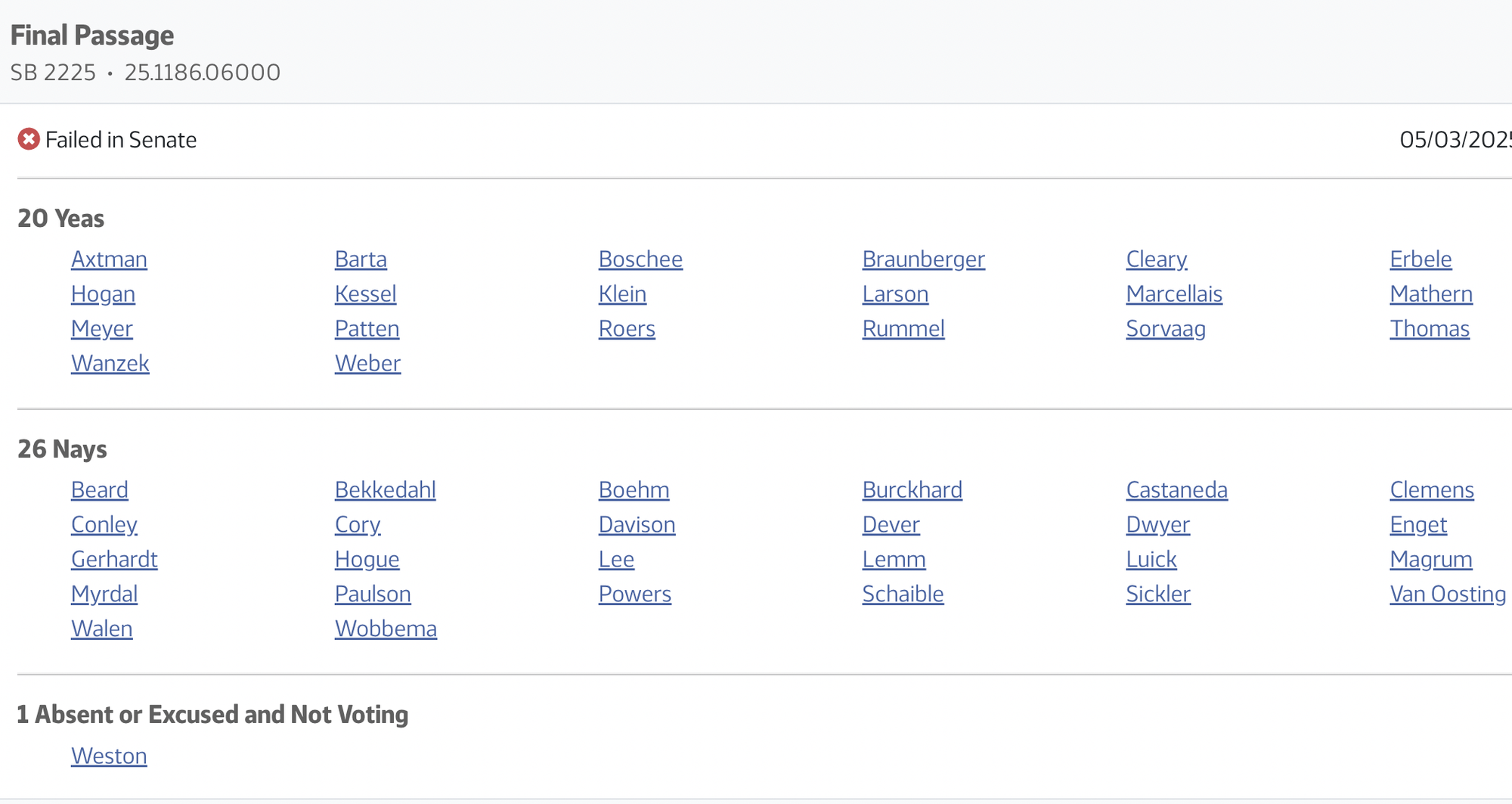
Task: Click the Sorvaag name link
Action: click(x=1165, y=328)
